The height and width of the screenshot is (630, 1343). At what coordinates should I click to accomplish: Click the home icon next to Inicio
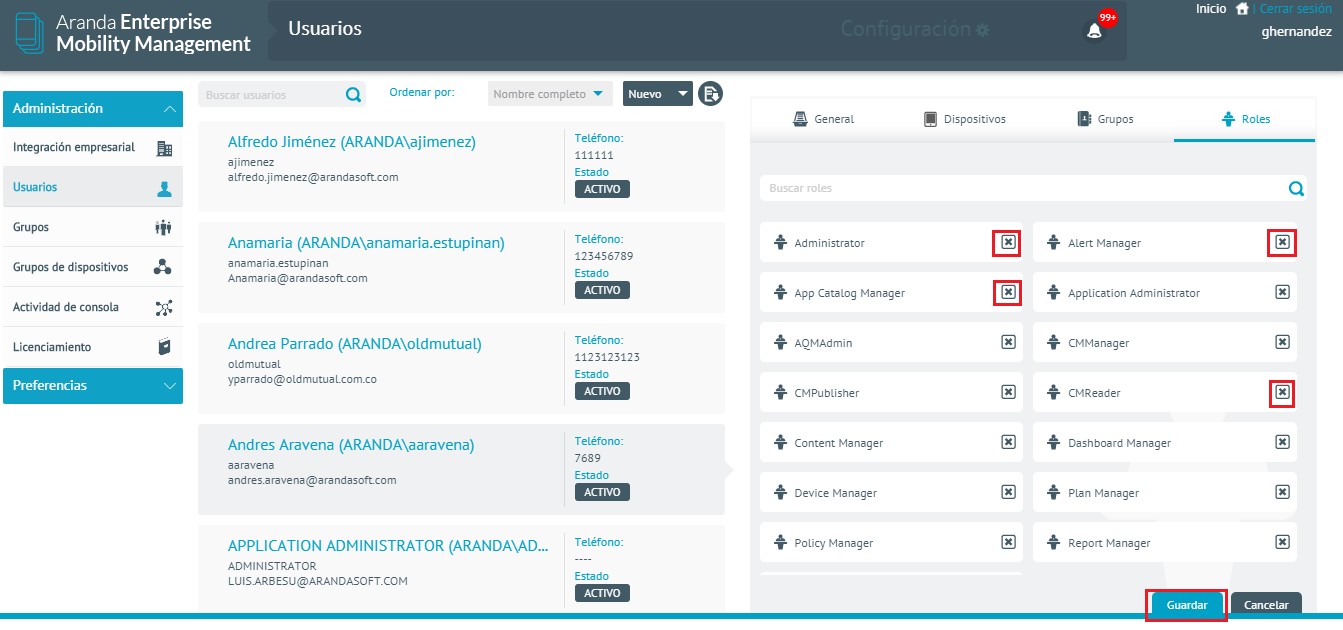click(x=1242, y=9)
